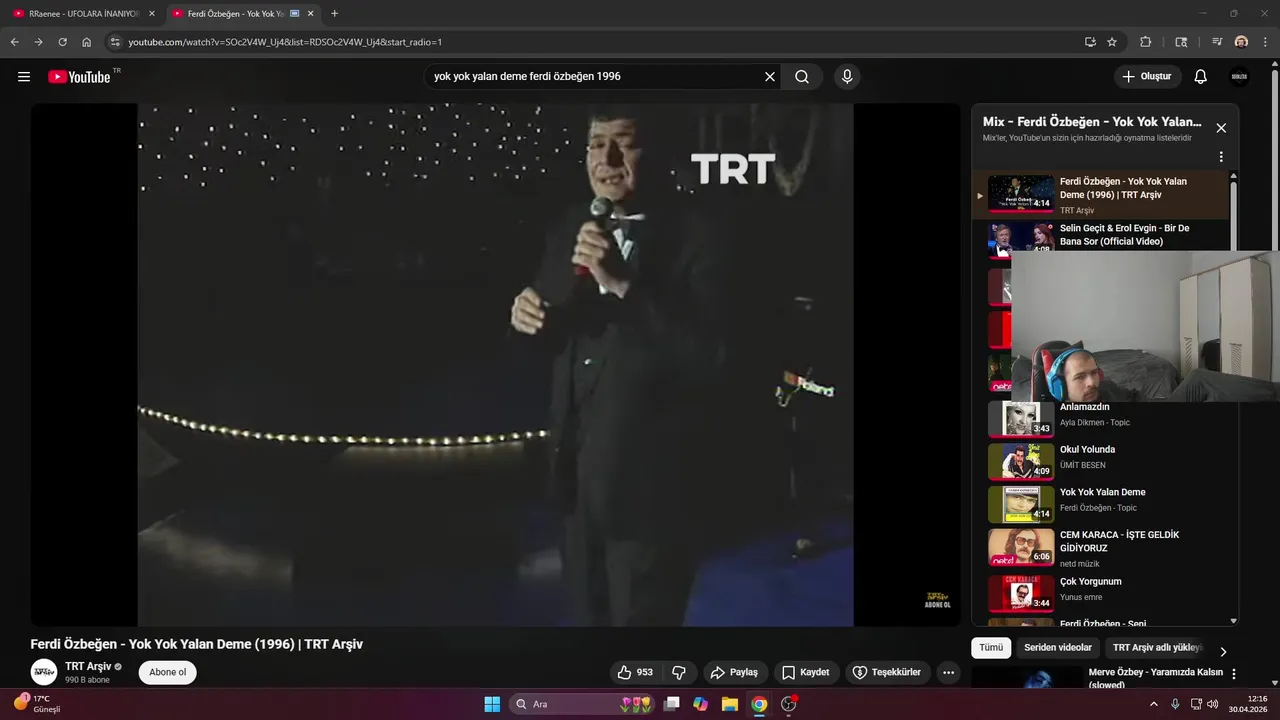This screenshot has width=1280, height=720.
Task: Open Copilot from the taskbar
Action: click(701, 704)
